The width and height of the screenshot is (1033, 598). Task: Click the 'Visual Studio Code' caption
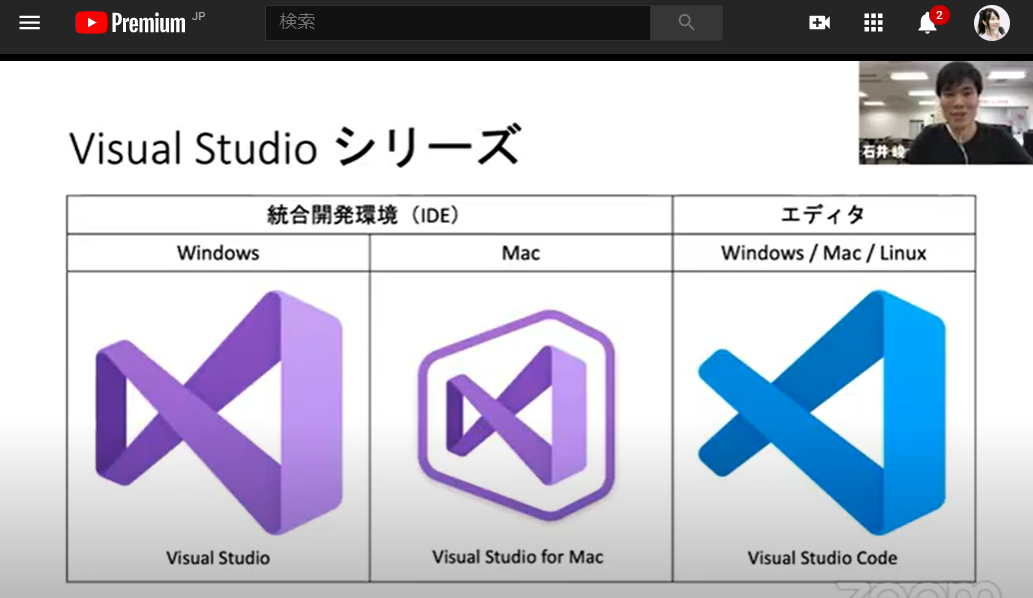[822, 558]
